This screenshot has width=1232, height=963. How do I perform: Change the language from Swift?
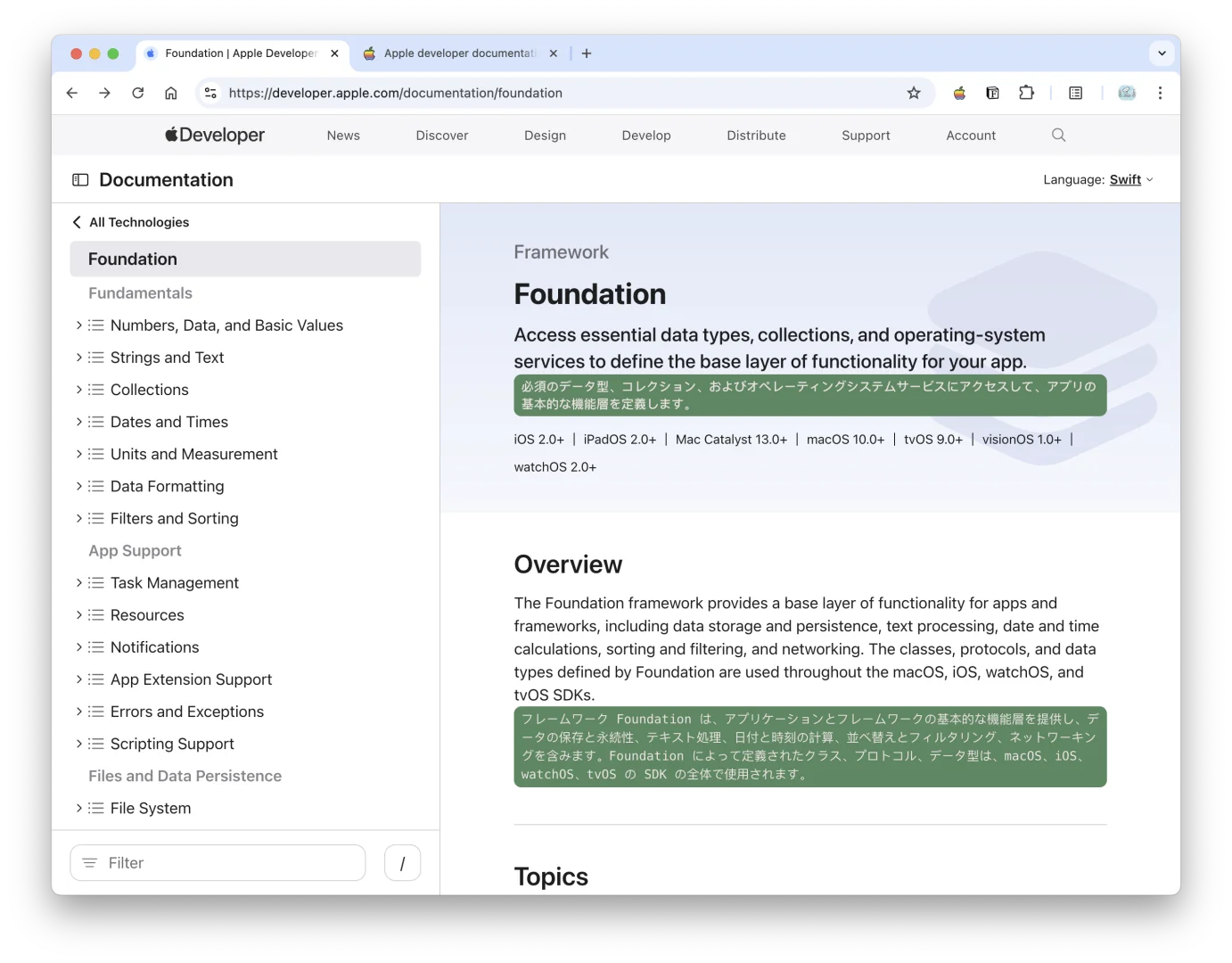[1131, 180]
